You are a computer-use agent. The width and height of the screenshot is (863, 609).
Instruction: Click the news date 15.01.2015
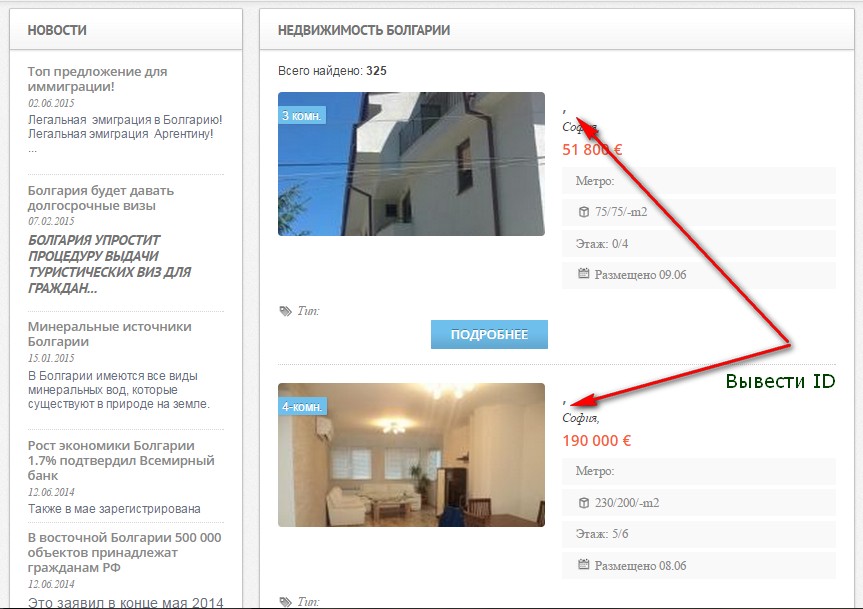pyautogui.click(x=51, y=358)
